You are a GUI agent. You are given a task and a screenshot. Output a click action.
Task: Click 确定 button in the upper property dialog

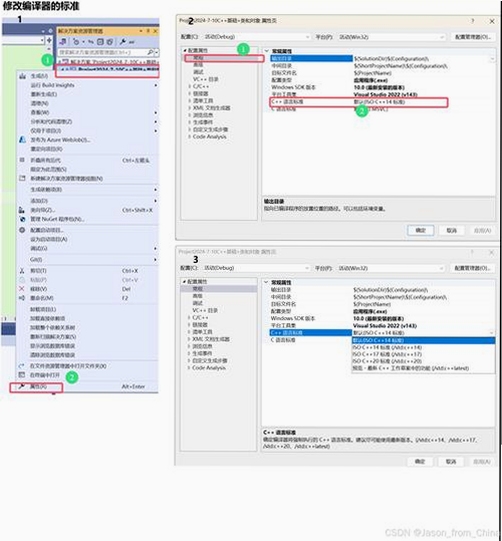[x=420, y=230]
